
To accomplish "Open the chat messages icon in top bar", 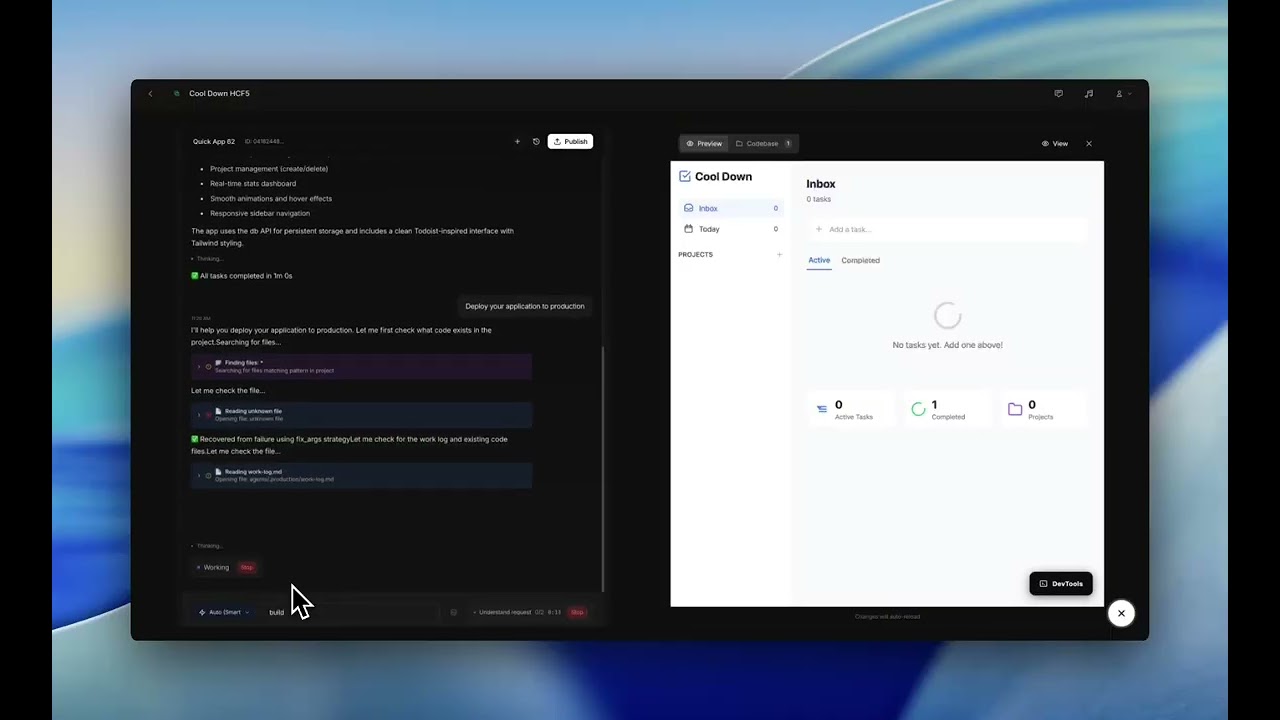I will coord(1058,94).
